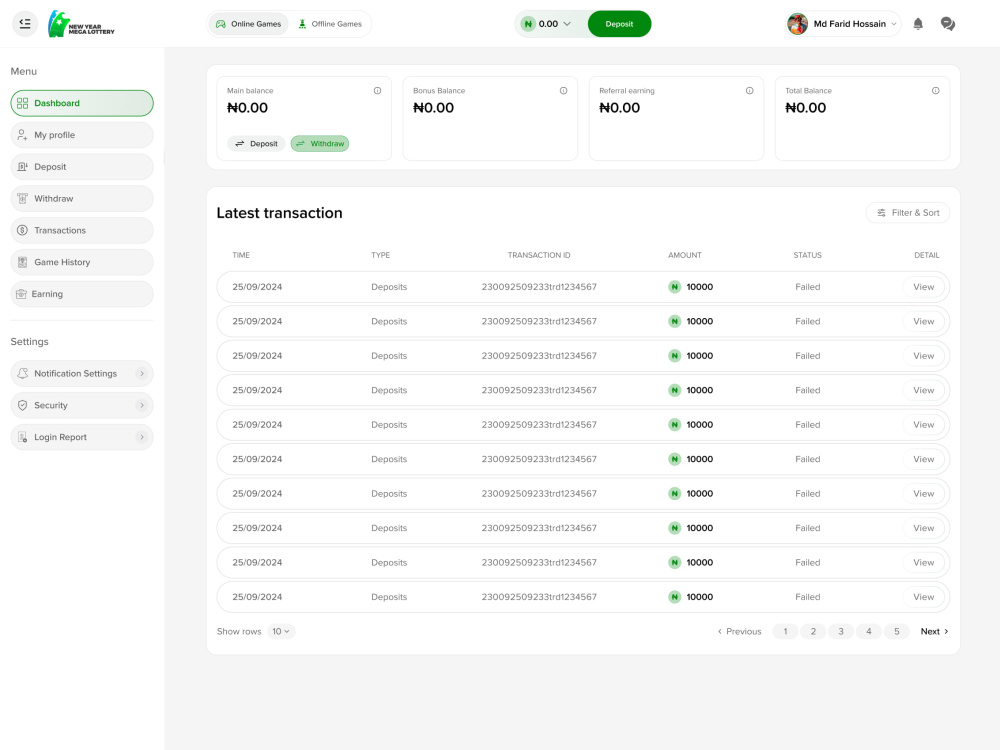Image resolution: width=1000 pixels, height=750 pixels.
Task: Click Deposit button in Main balance card
Action: [x=256, y=143]
